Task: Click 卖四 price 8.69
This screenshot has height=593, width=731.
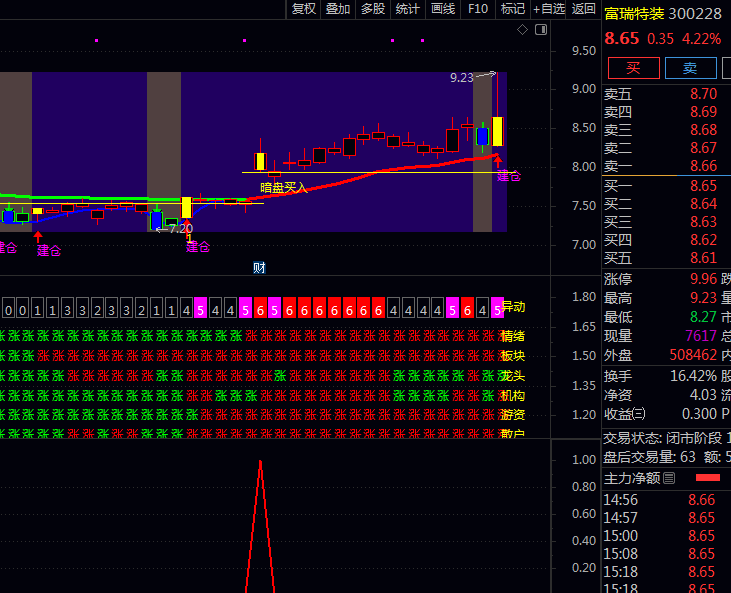Action: [703, 112]
